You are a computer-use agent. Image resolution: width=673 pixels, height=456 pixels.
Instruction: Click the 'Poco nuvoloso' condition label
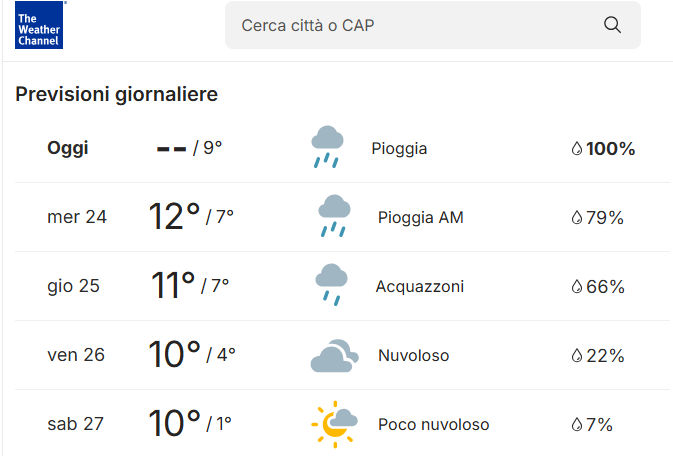[x=433, y=425]
